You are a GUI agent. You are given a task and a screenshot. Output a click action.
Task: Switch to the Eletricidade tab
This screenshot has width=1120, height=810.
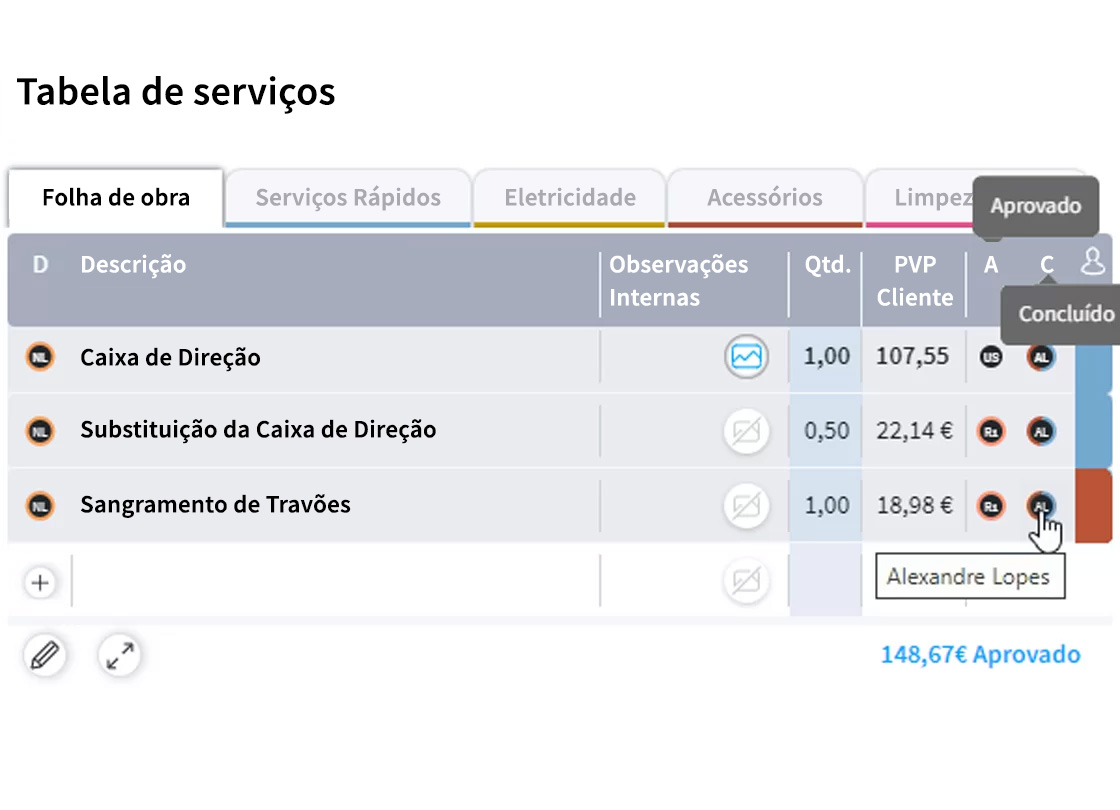pos(568,197)
